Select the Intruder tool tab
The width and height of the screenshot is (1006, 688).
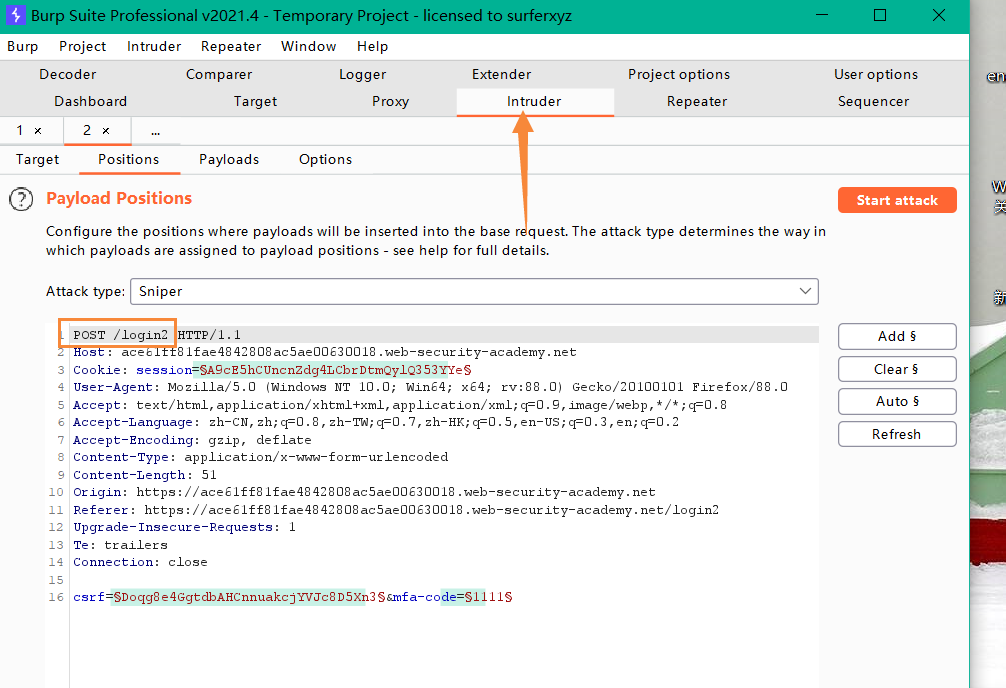(x=534, y=101)
